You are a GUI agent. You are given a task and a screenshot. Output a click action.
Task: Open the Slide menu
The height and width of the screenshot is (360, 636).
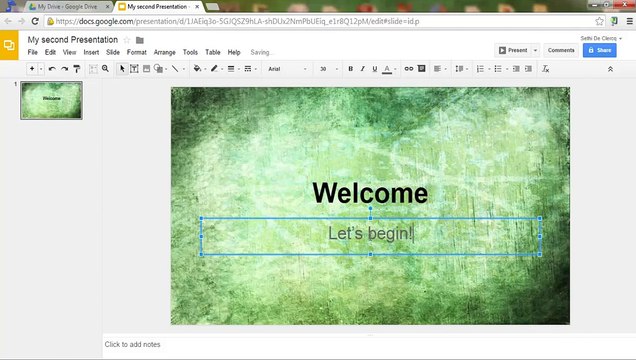(x=113, y=52)
